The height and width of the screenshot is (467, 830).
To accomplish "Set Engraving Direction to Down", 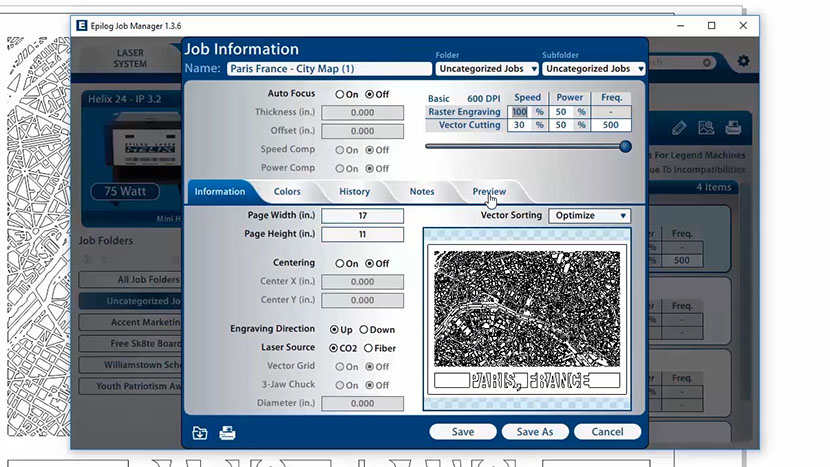I will [364, 330].
